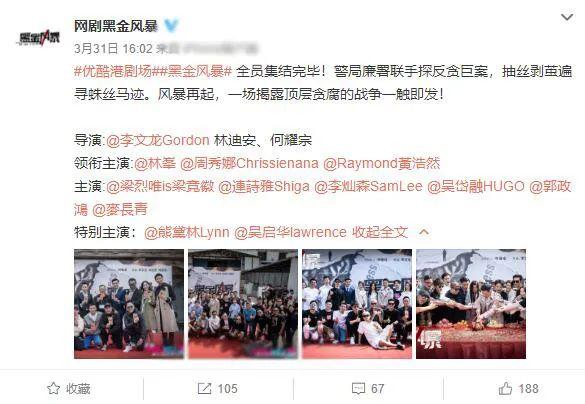The image size is (585, 404).
Task: Open the post options chevron at top right
Action: 567,17
